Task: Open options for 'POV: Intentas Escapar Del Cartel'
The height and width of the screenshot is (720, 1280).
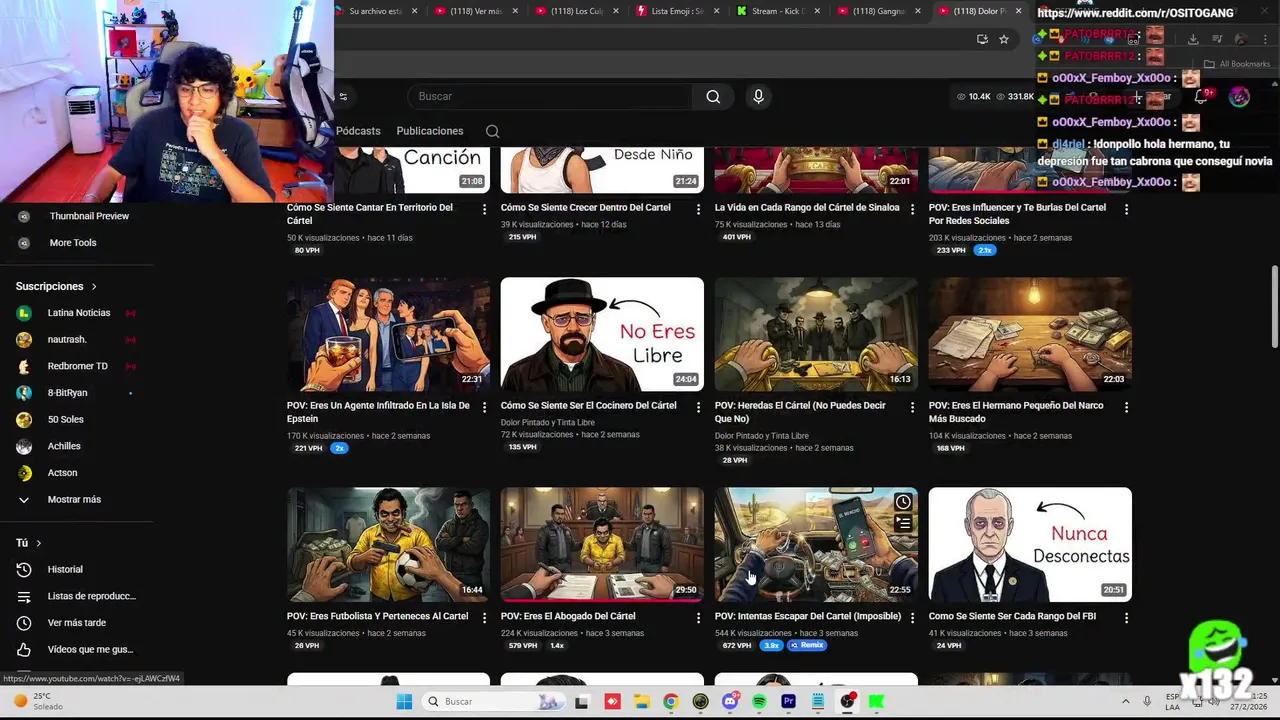Action: click(x=912, y=618)
